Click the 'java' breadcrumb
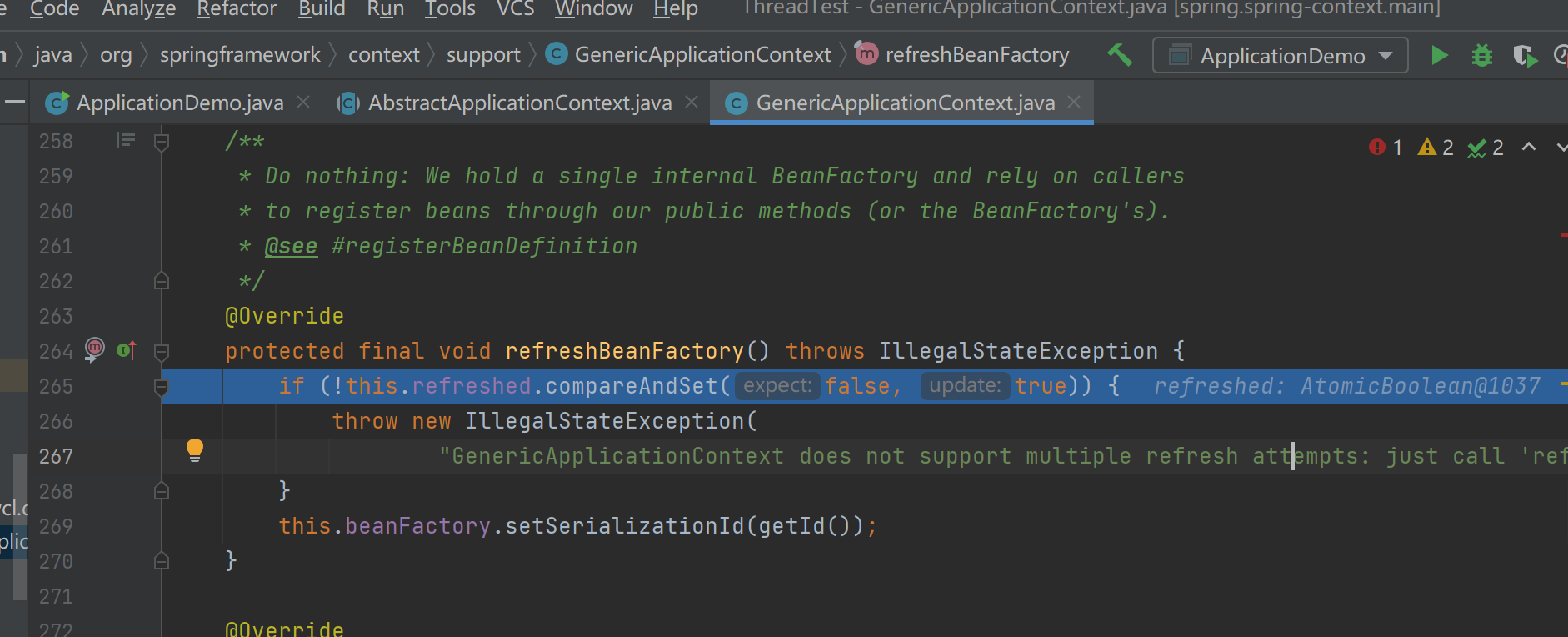The width and height of the screenshot is (1568, 637). (x=53, y=55)
